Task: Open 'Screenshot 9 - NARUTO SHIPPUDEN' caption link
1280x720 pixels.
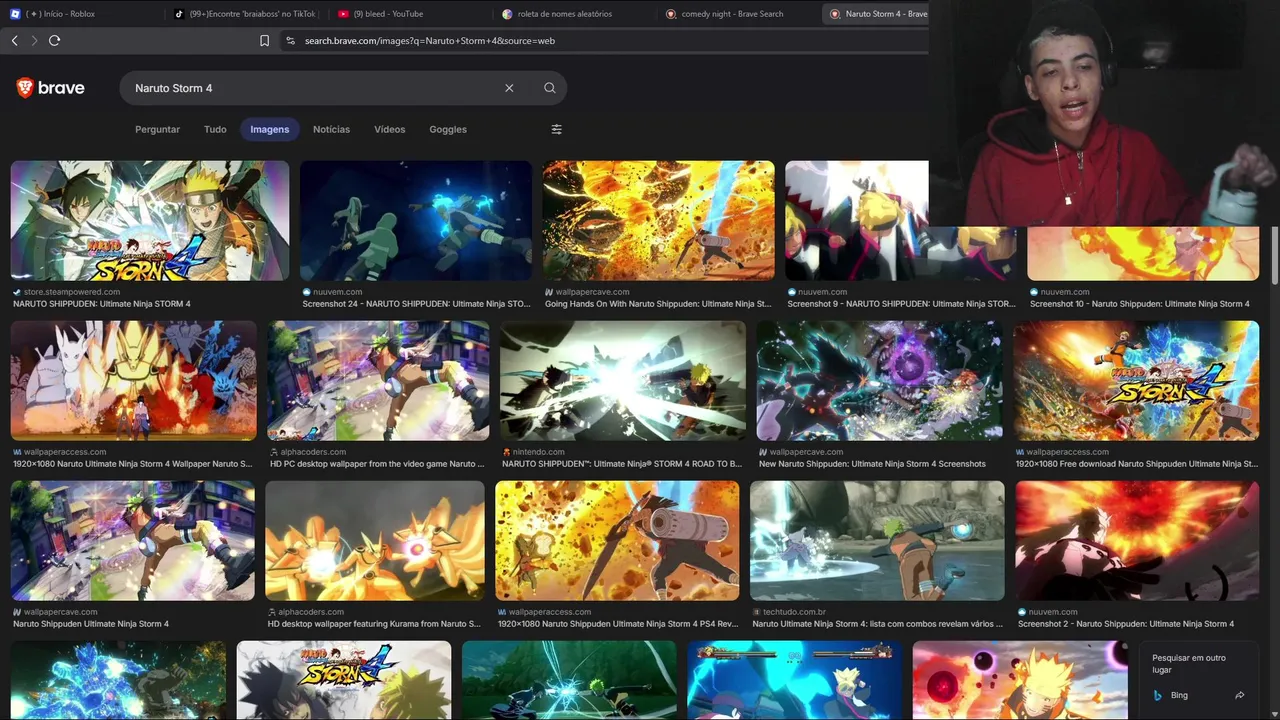Action: (x=901, y=304)
